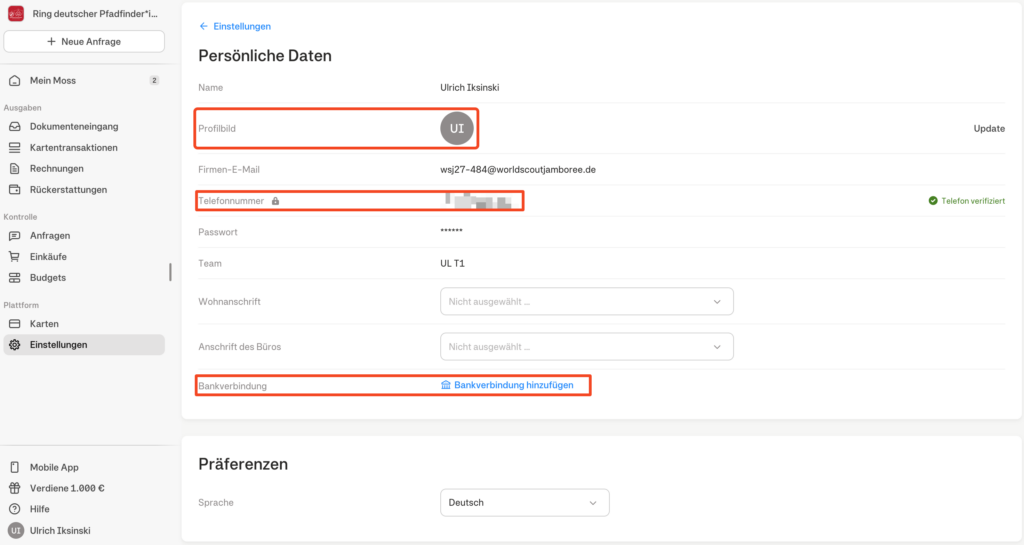Click the Hilfe question mark icon

tap(15, 509)
